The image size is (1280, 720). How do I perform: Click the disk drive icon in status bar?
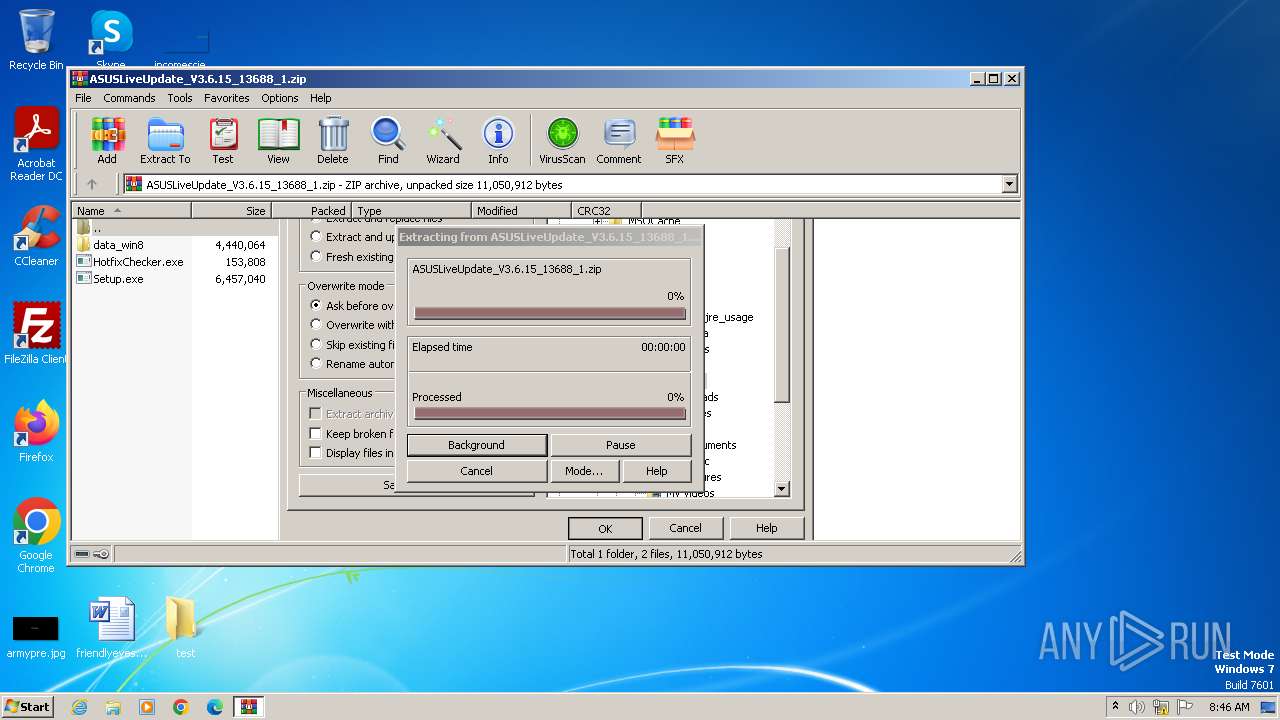point(82,554)
